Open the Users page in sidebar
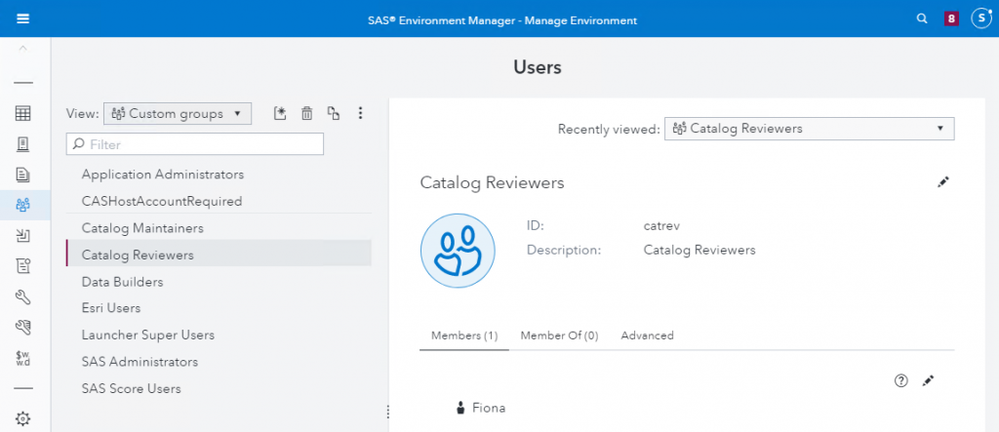 tap(23, 205)
